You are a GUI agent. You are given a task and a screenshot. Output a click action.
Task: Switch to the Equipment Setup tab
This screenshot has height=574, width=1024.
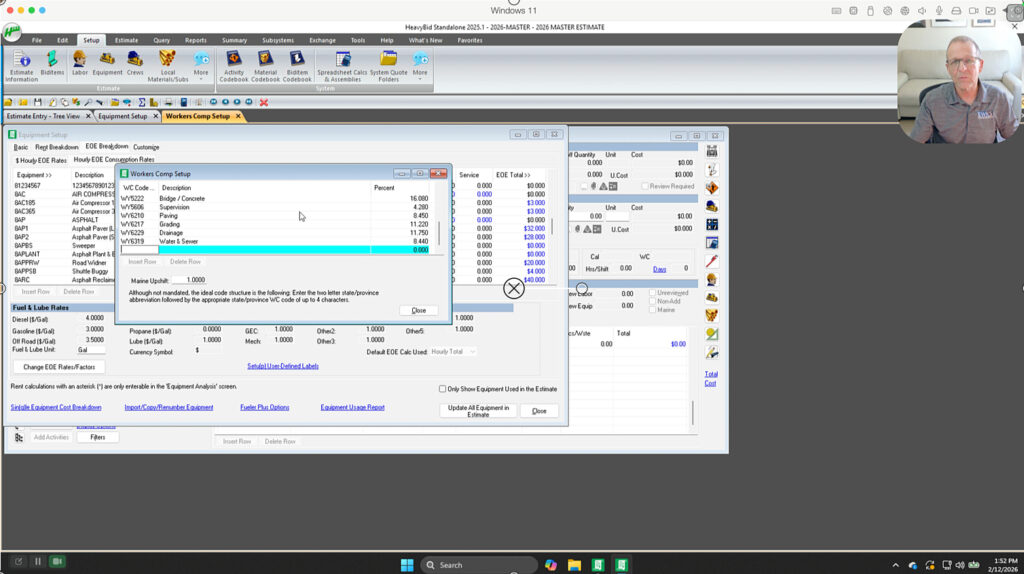point(122,116)
